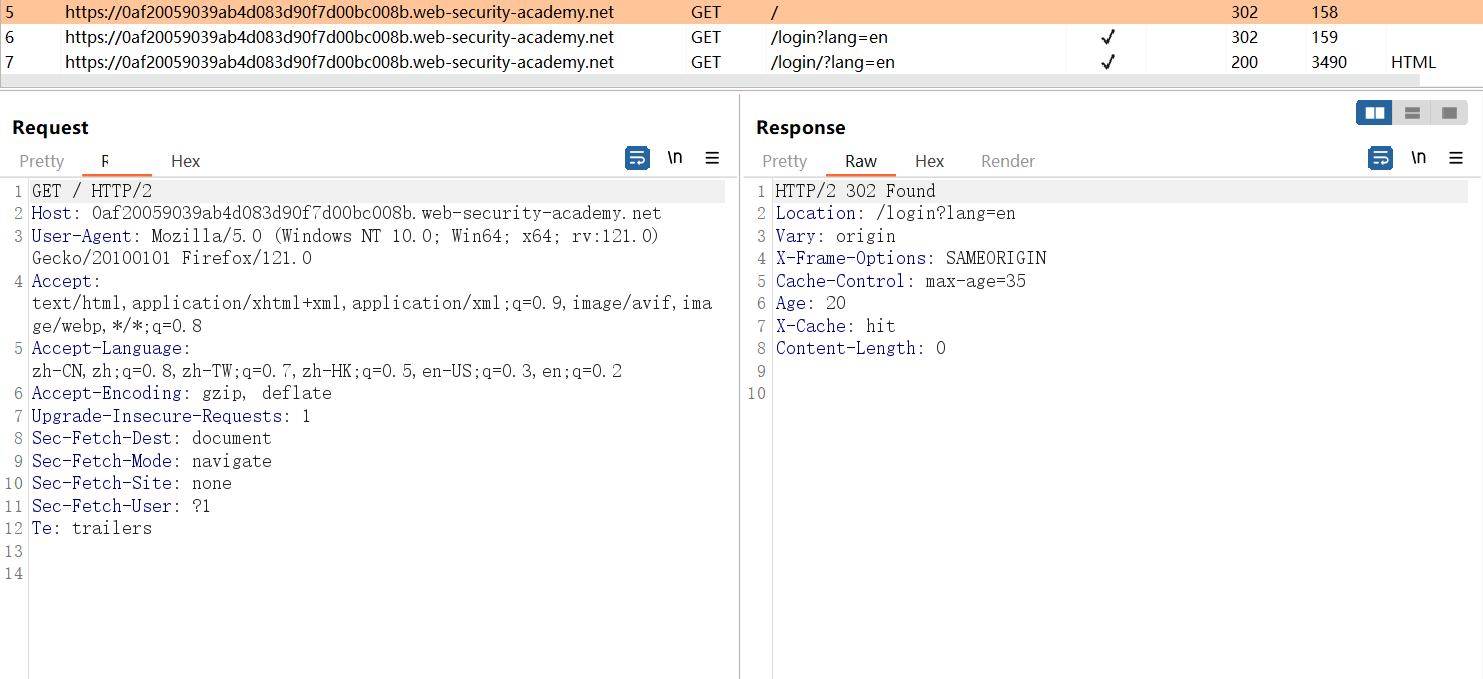Switch to top-bottom split layout view
Image resolution: width=1483 pixels, height=679 pixels.
click(x=1412, y=113)
